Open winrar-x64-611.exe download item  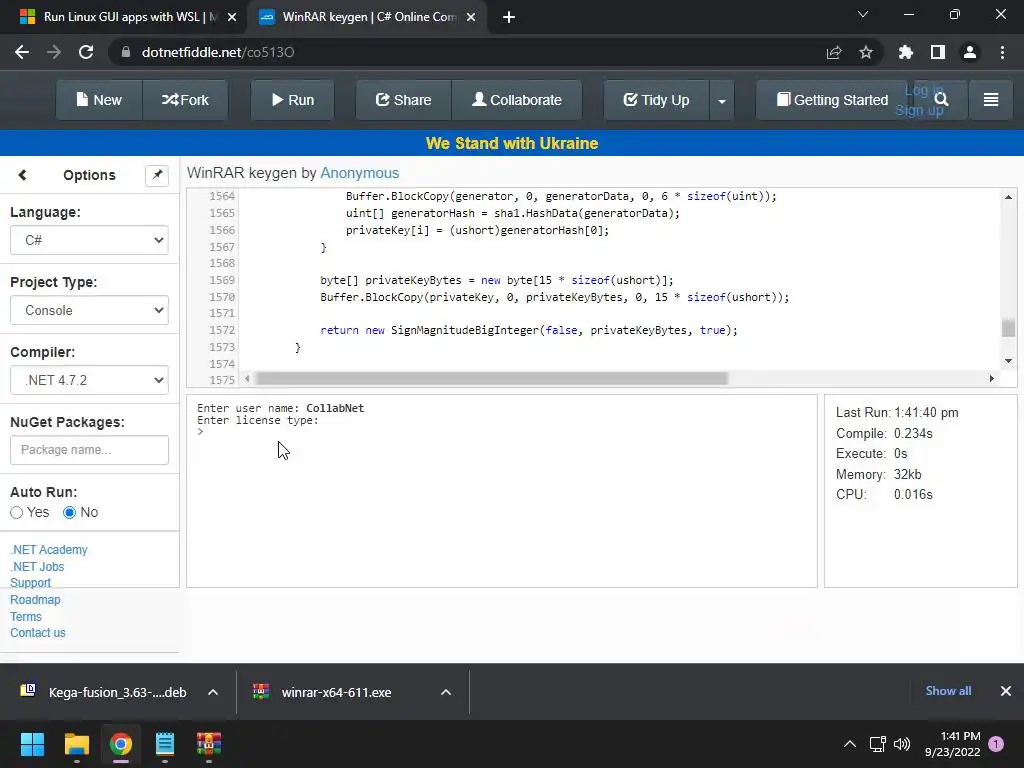point(325,692)
